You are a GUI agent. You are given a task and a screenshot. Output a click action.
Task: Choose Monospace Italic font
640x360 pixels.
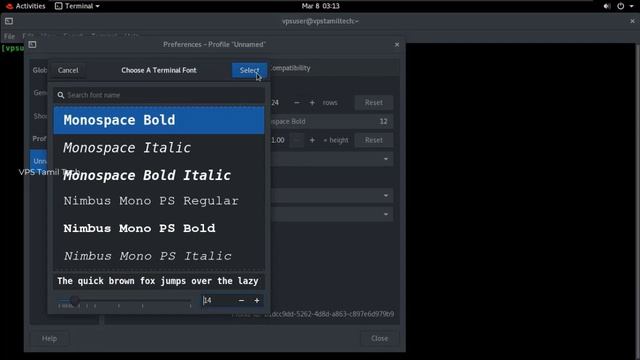159,147
